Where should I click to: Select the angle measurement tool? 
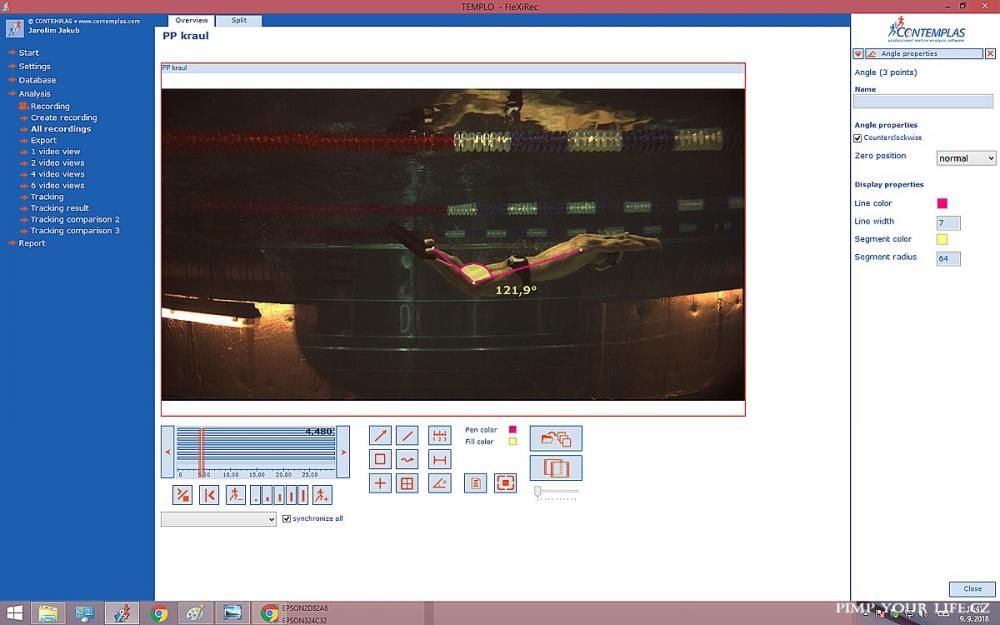(439, 483)
